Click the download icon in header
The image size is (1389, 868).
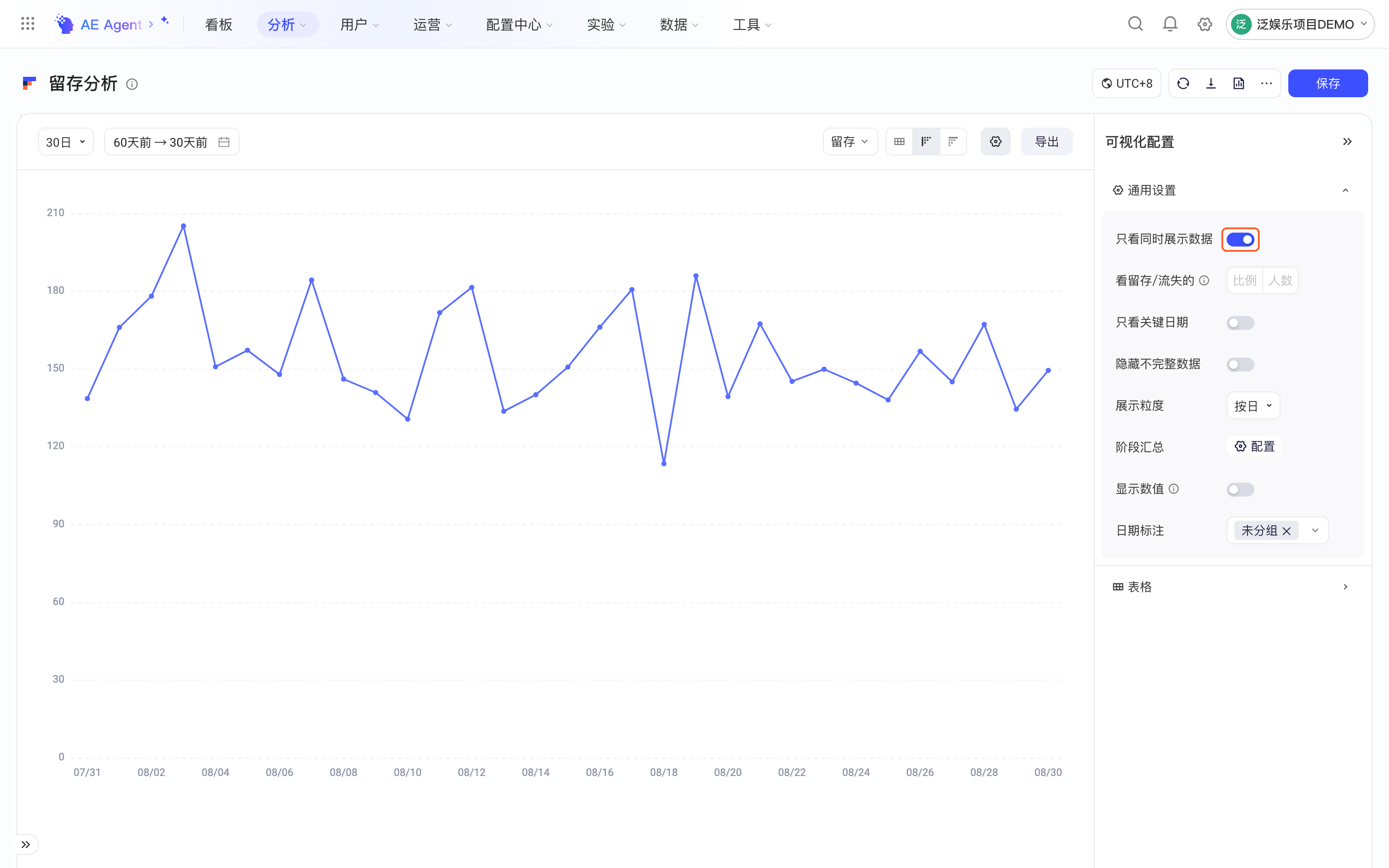[1211, 84]
